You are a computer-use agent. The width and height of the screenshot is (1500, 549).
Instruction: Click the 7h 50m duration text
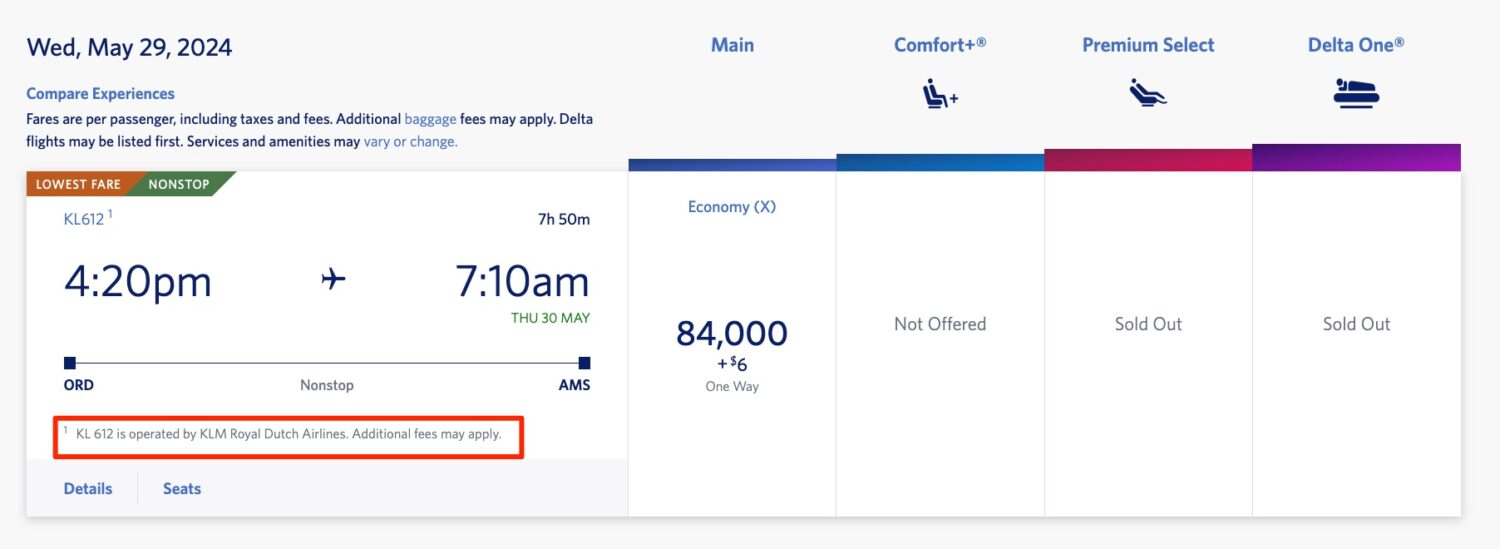[x=564, y=219]
